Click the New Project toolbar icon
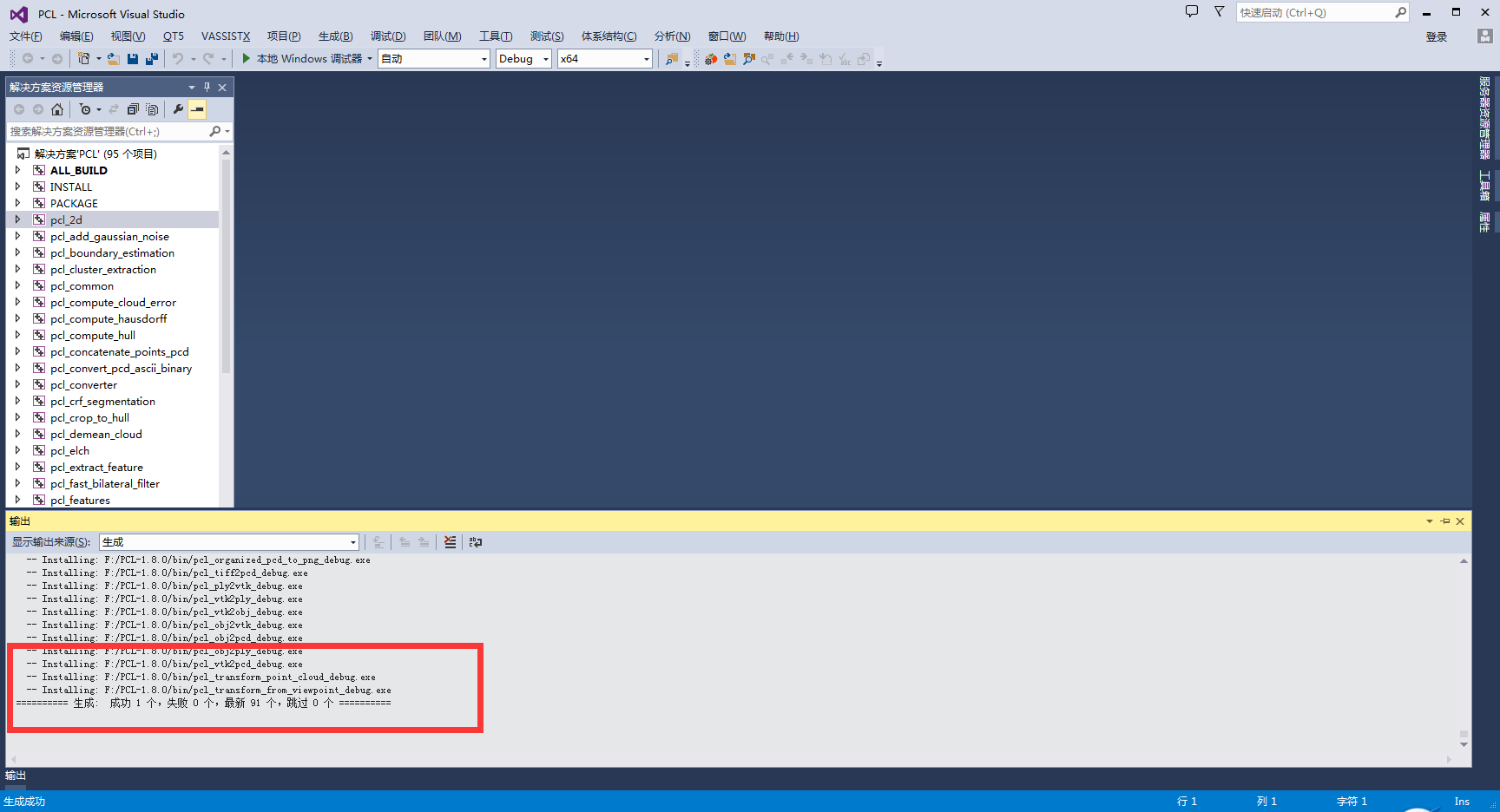Image resolution: width=1500 pixels, height=812 pixels. point(83,59)
